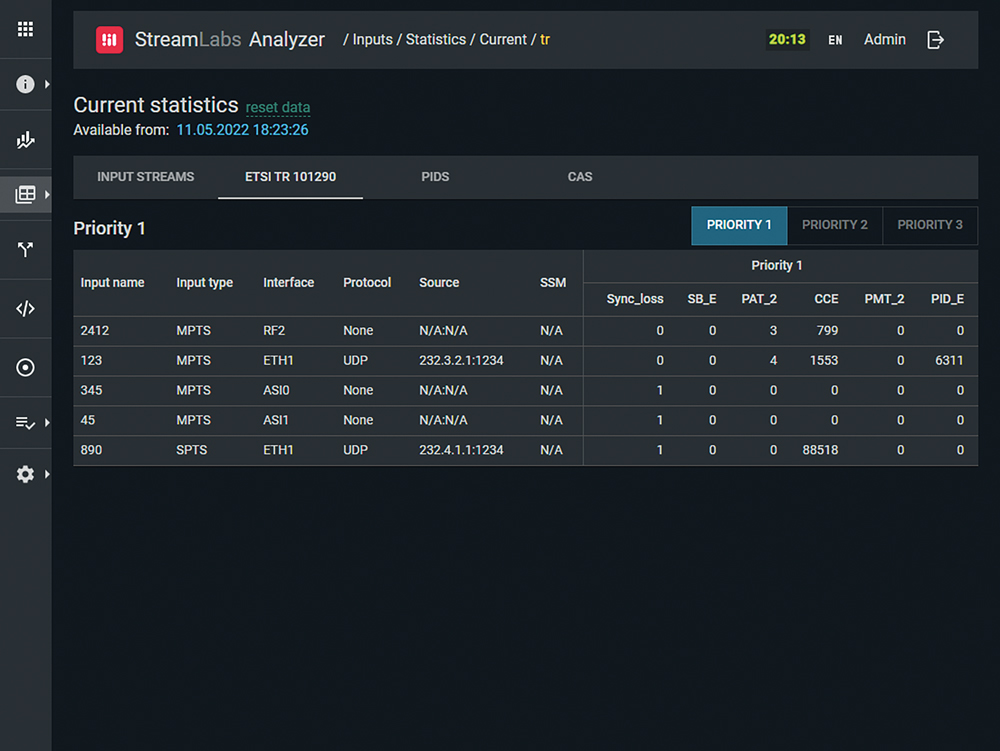Open the info sidebar icon

[25, 84]
